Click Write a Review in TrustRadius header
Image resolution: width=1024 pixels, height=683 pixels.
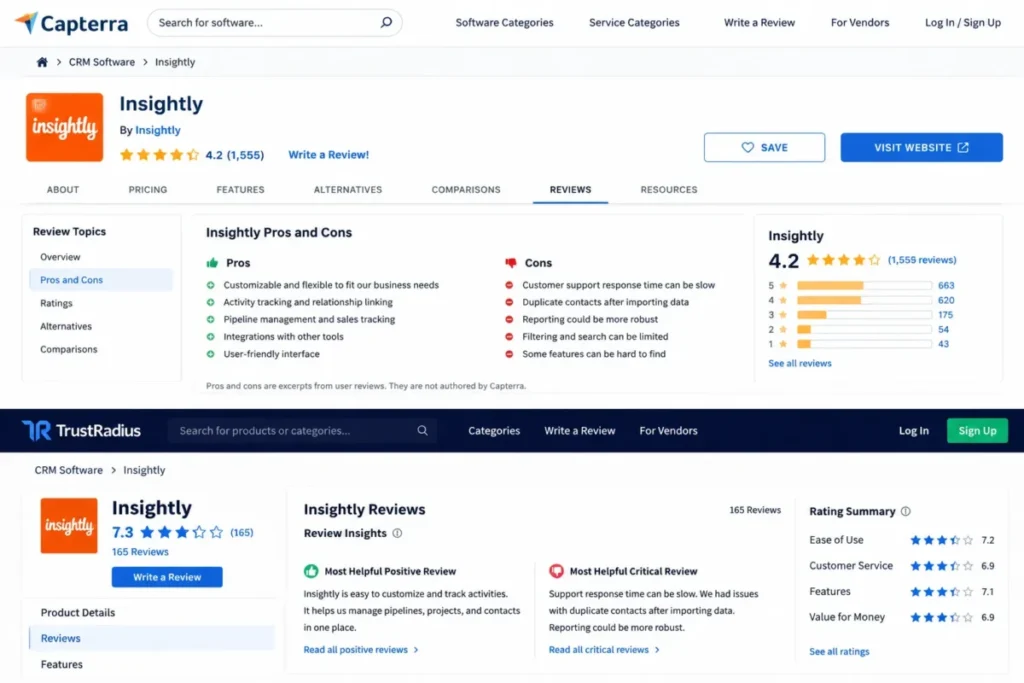click(579, 431)
